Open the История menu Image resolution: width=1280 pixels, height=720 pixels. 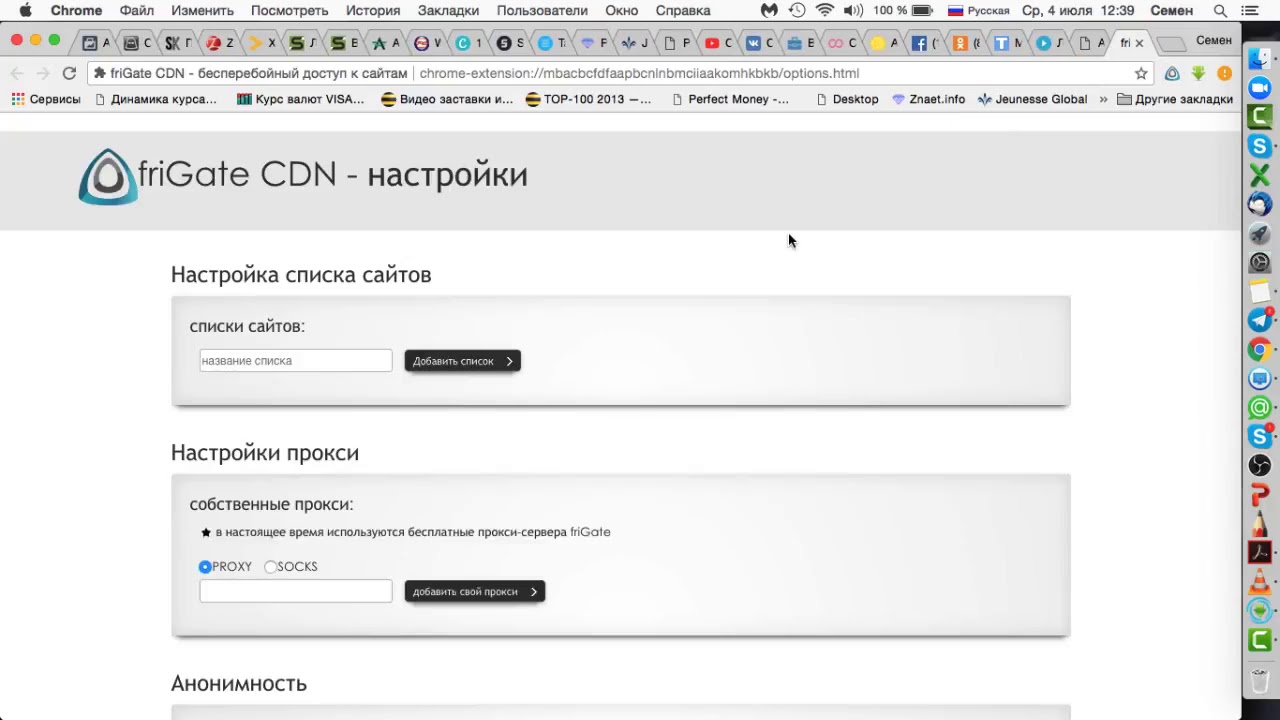click(373, 10)
